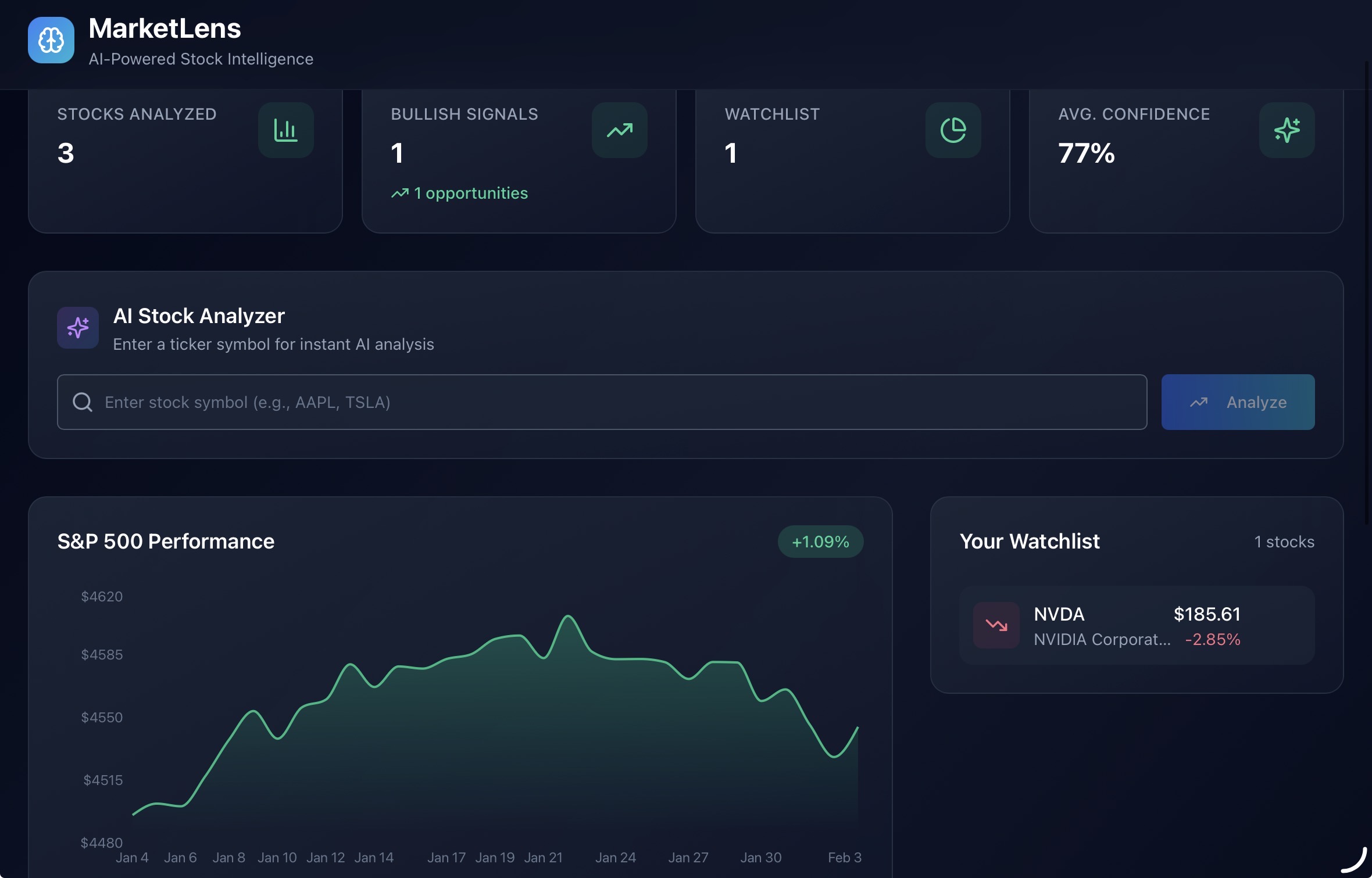Click the '1 stocks' watchlist count label
The height and width of the screenshot is (878, 1372).
tap(1284, 542)
